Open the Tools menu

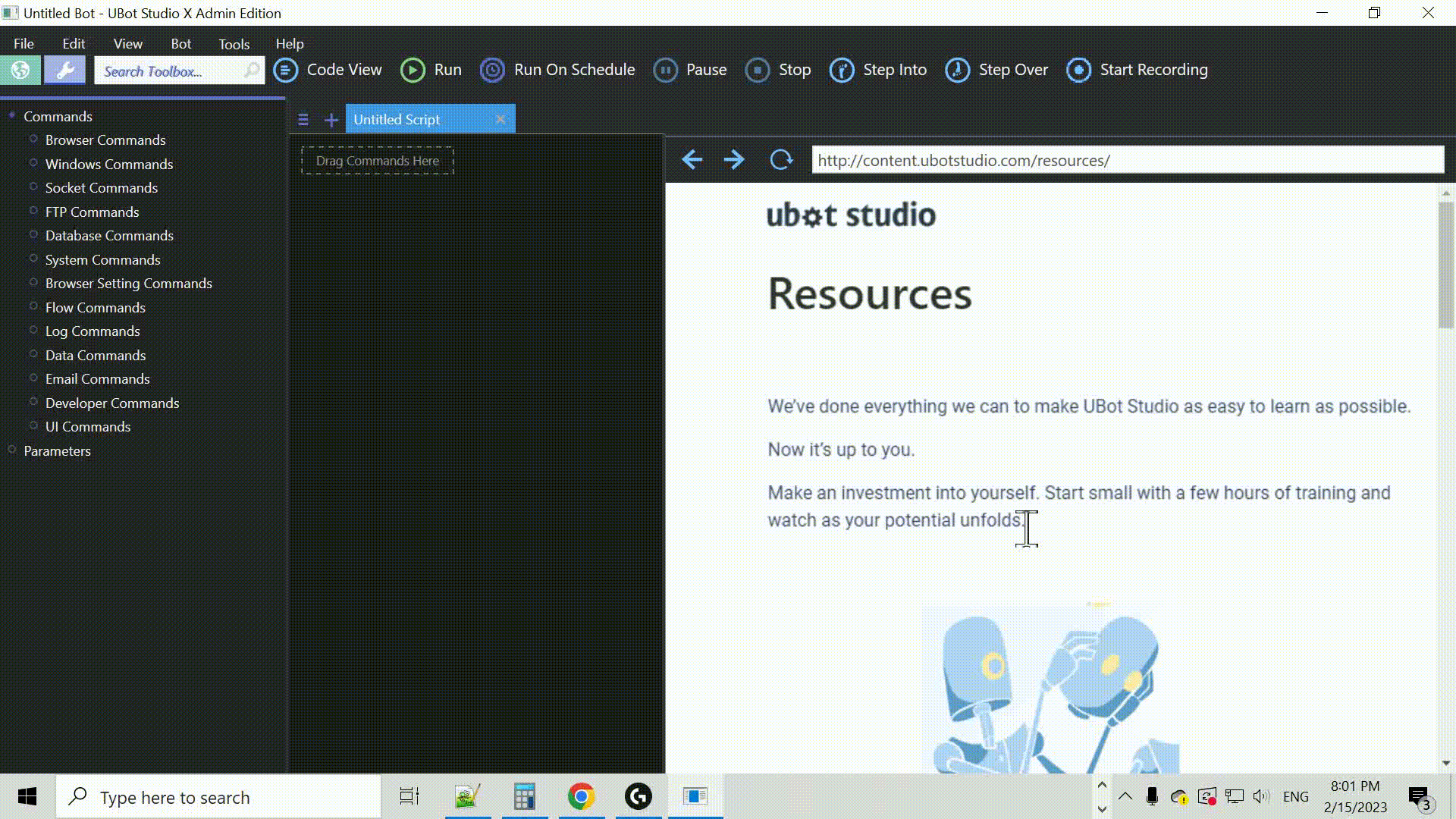(x=234, y=44)
